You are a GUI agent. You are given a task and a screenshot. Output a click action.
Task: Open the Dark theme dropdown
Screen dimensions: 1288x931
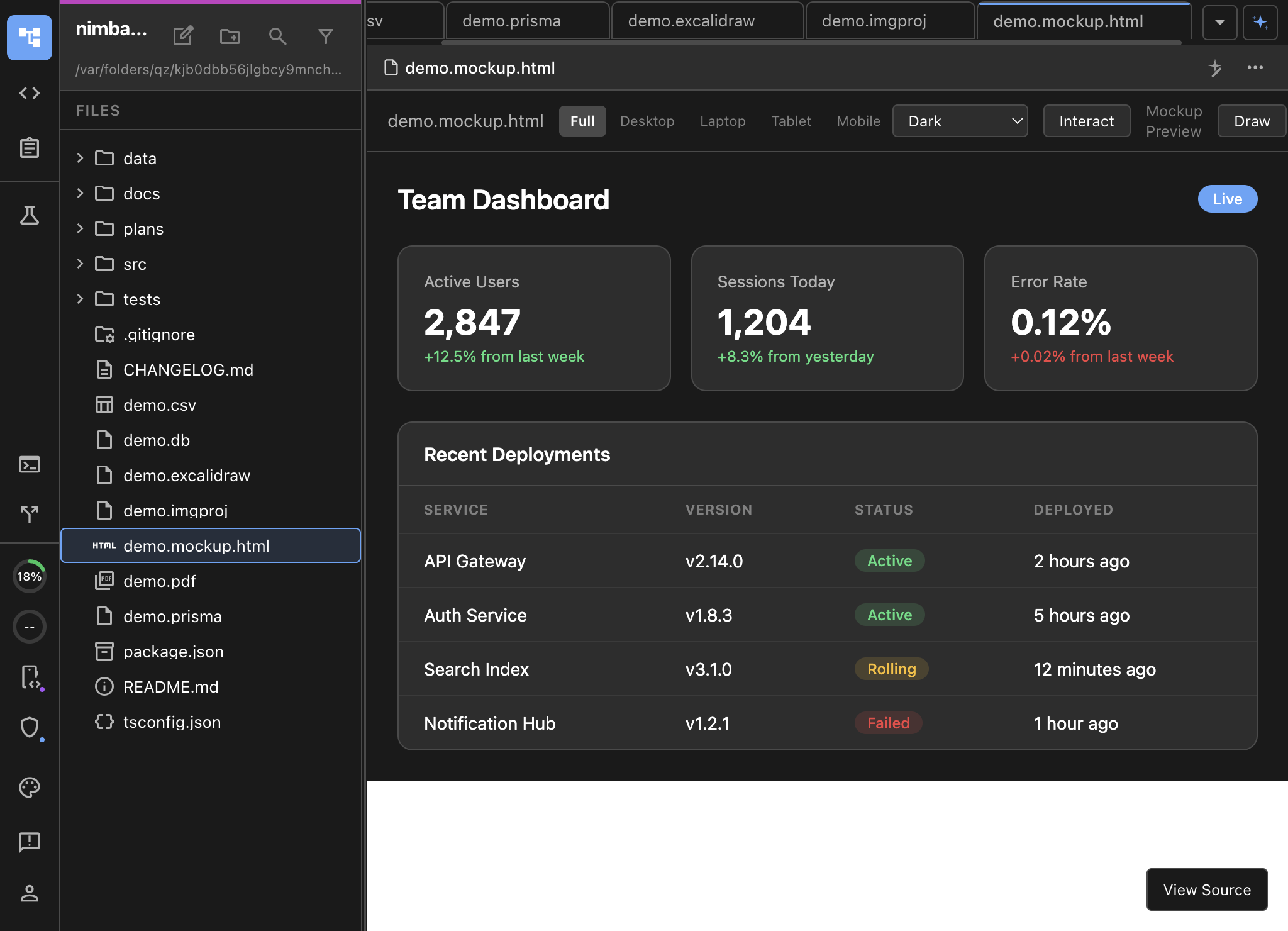pyautogui.click(x=960, y=121)
